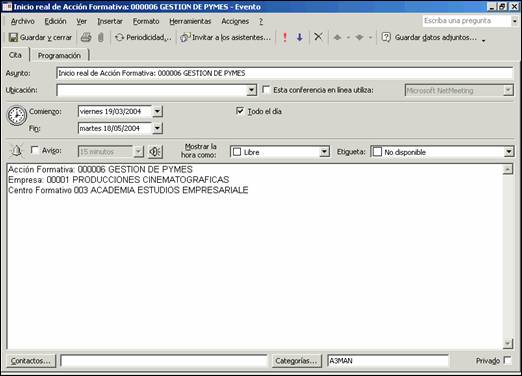
Task: Click the Guardar y cerrar save icon
Action: coord(13,38)
